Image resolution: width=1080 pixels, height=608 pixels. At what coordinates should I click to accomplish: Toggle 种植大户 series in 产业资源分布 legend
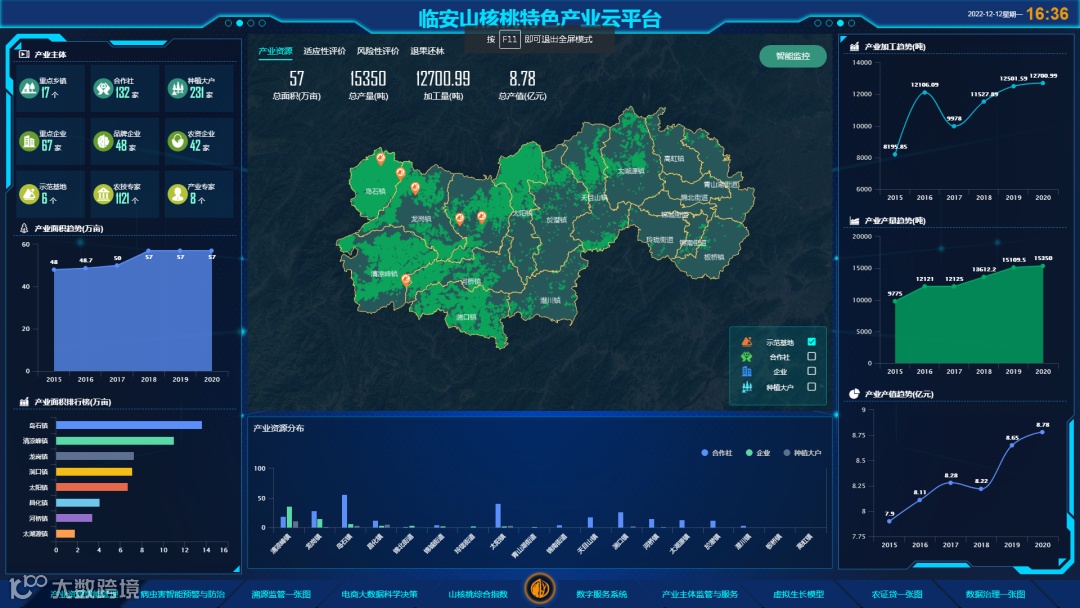[802, 452]
